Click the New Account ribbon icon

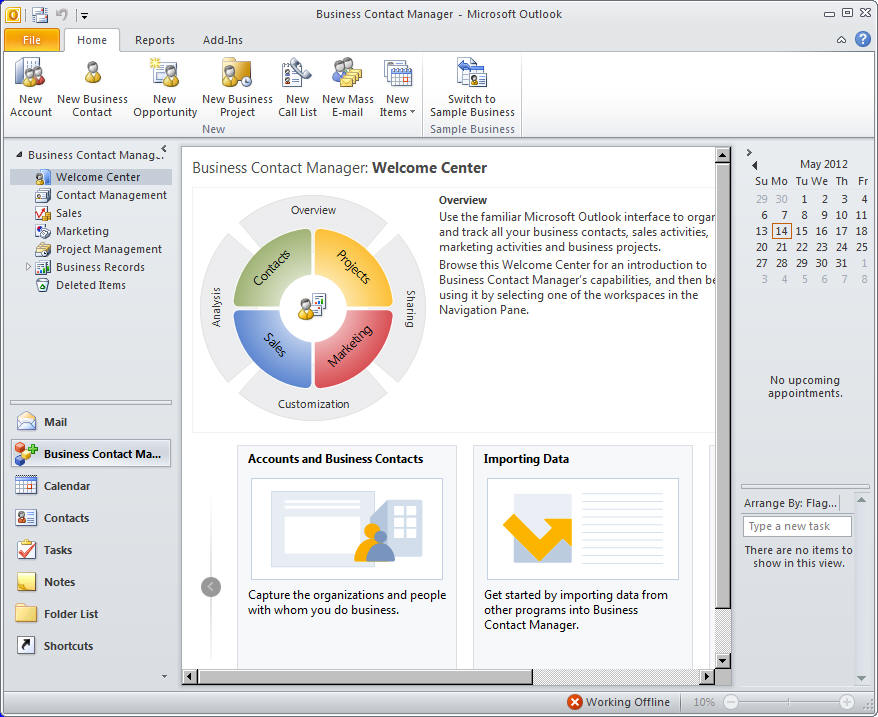tap(31, 87)
